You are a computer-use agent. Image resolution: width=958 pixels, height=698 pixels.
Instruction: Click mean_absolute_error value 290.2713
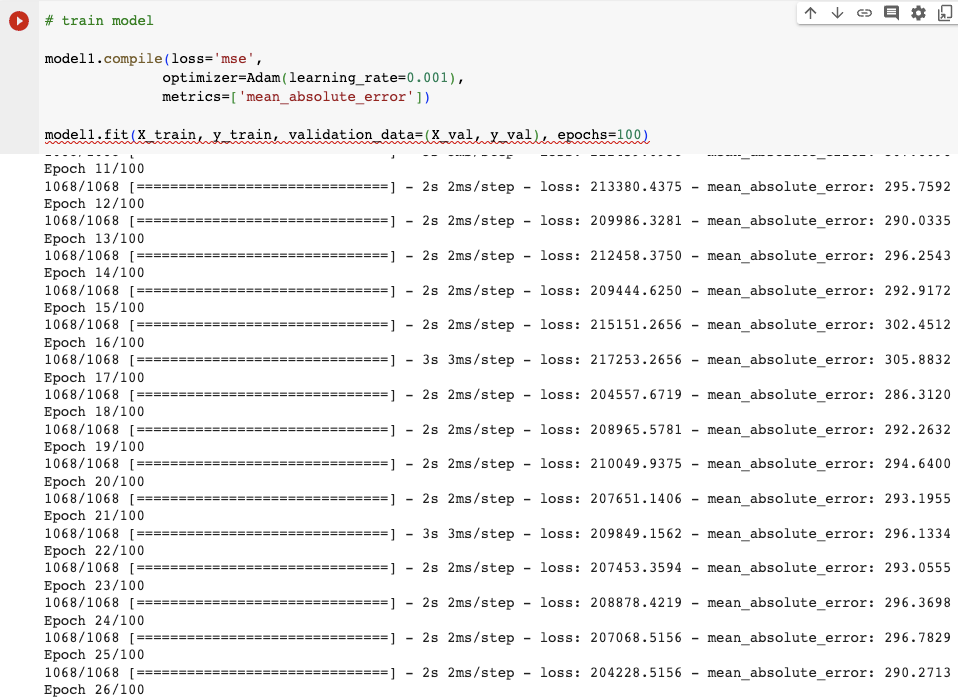[x=918, y=672]
